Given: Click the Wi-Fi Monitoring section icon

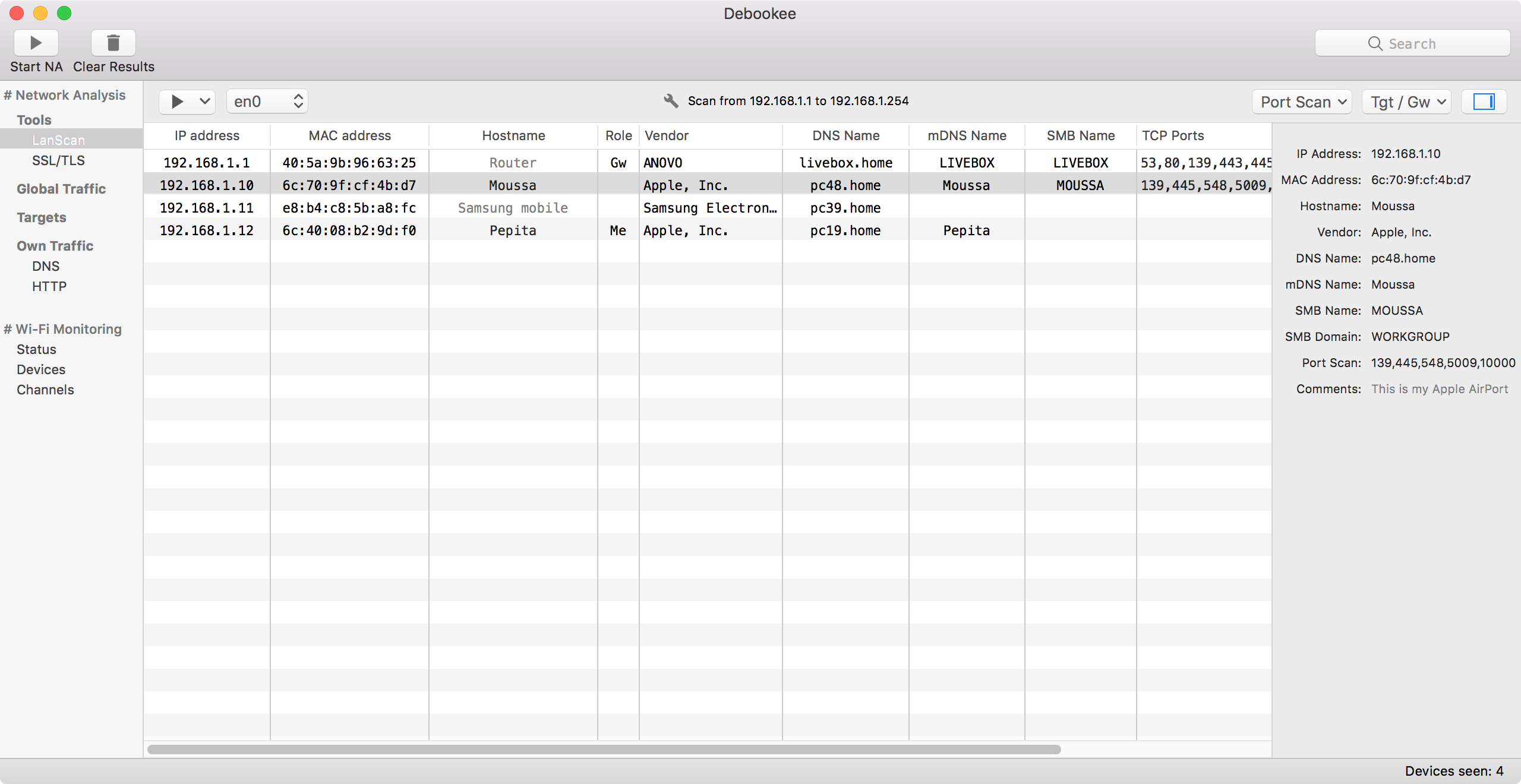Looking at the screenshot, I should [x=7, y=328].
